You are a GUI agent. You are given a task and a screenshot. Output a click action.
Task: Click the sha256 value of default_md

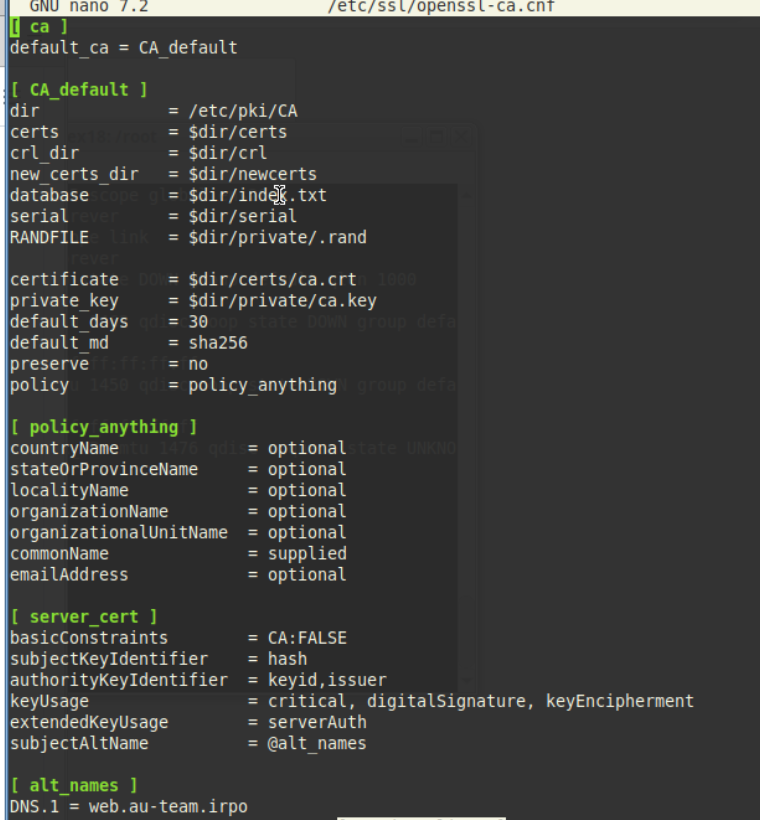pyautogui.click(x=218, y=342)
